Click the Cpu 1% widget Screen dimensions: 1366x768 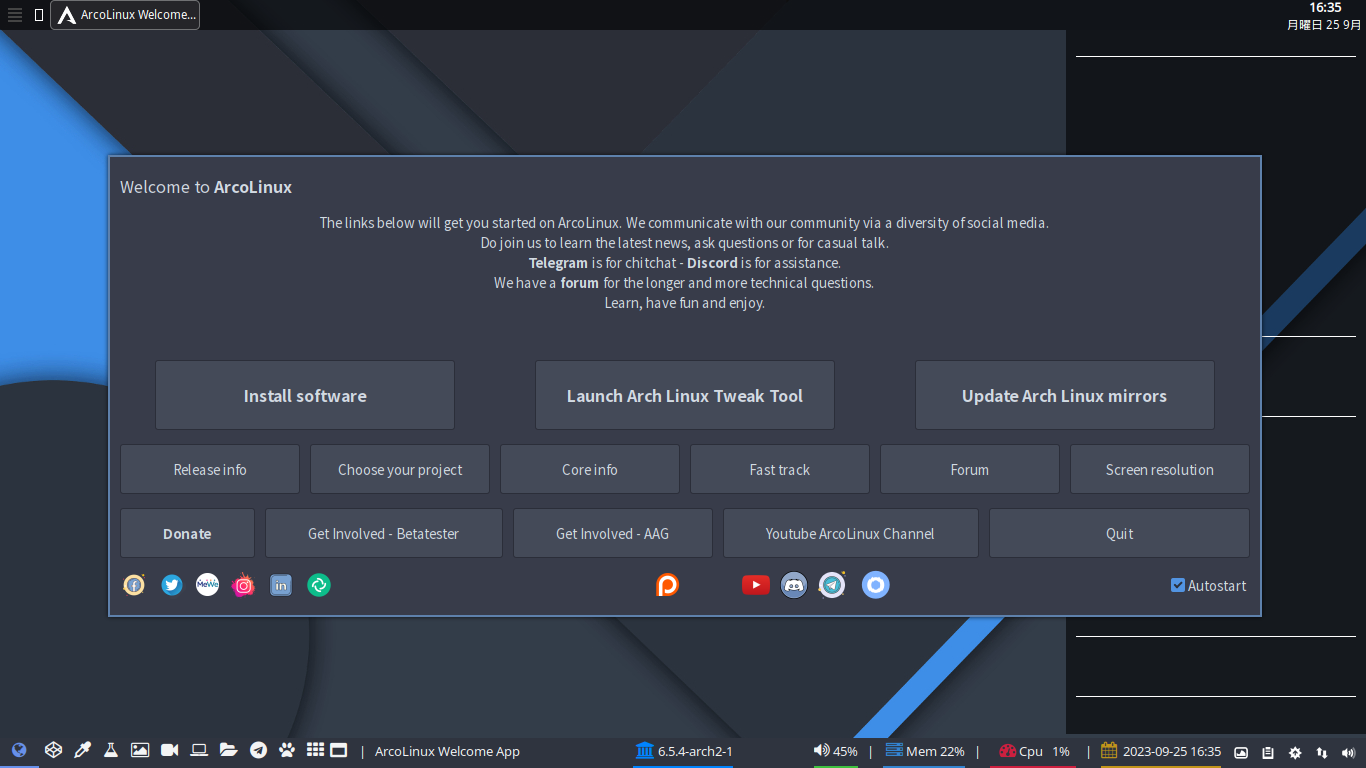tap(1034, 751)
